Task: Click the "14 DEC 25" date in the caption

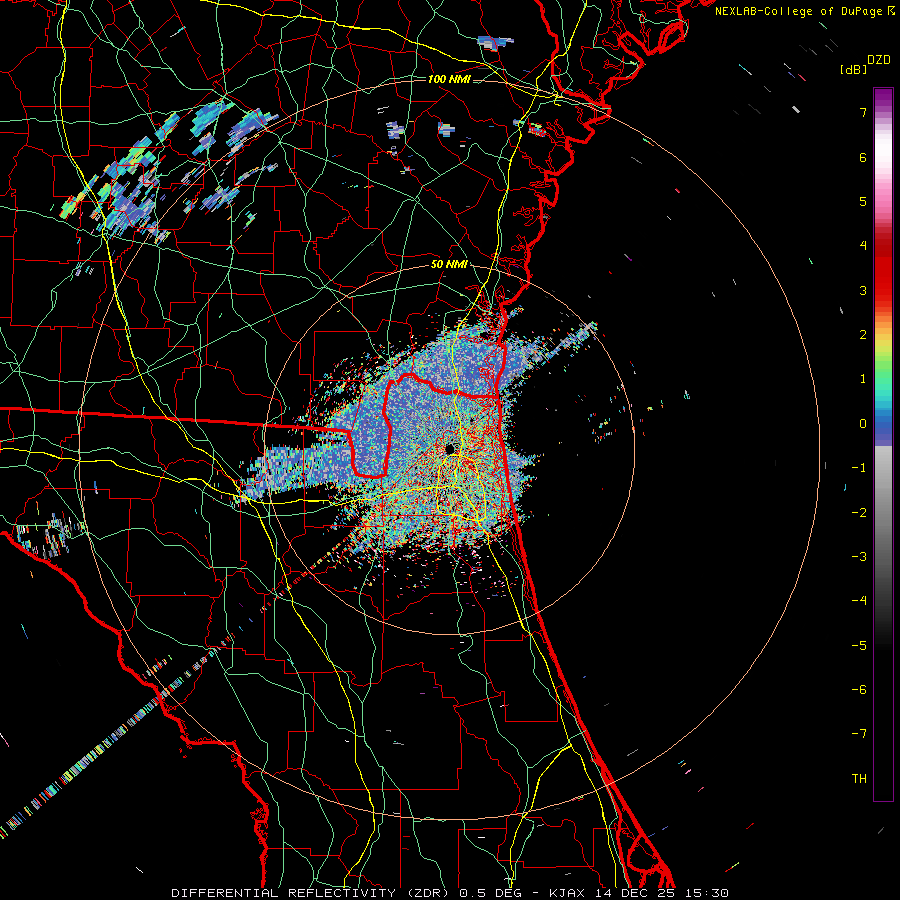Action: [x=634, y=893]
